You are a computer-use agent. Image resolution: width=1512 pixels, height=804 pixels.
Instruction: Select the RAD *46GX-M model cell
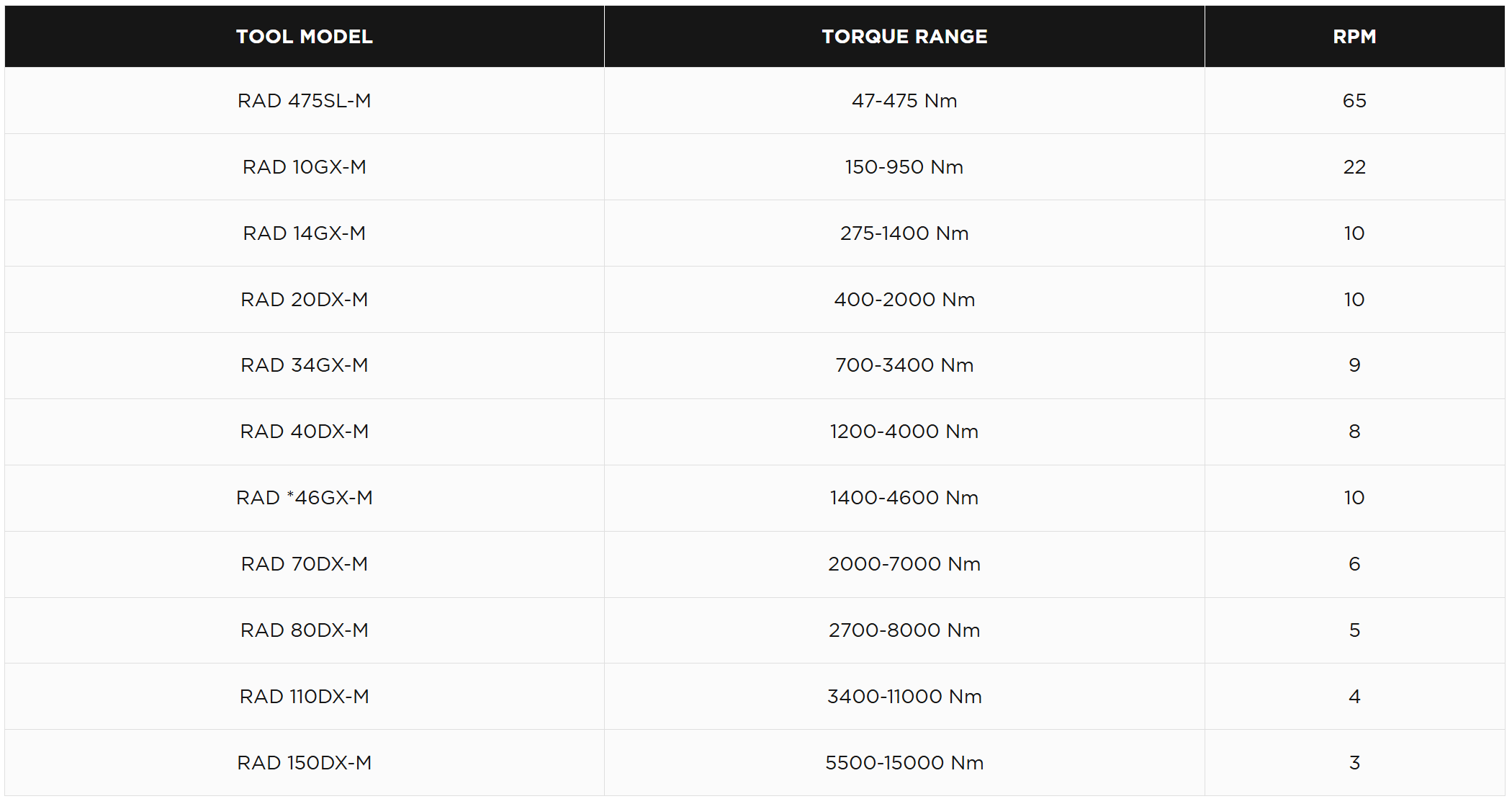tap(305, 498)
